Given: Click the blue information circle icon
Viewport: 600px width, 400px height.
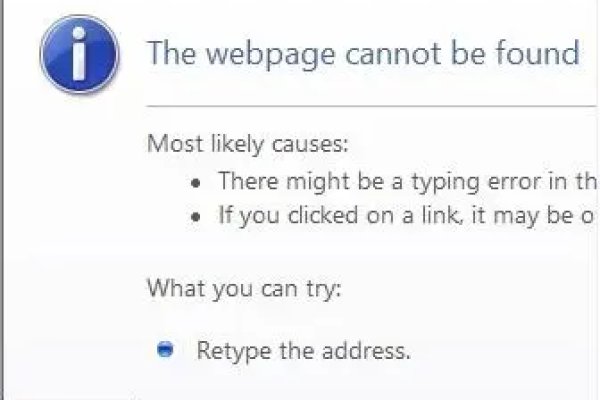Looking at the screenshot, I should [x=79, y=54].
